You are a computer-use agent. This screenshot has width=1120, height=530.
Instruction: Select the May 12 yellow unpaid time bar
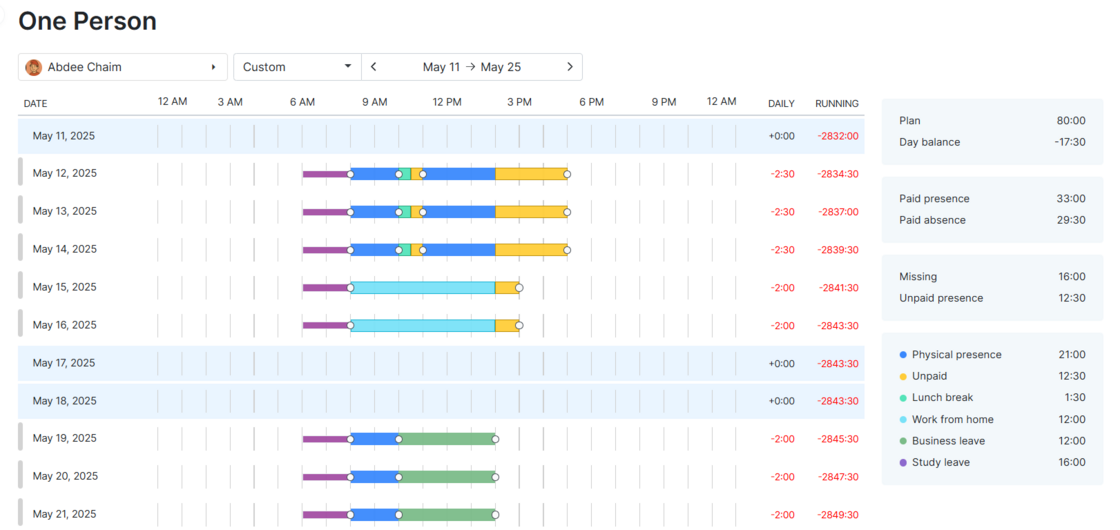point(530,174)
